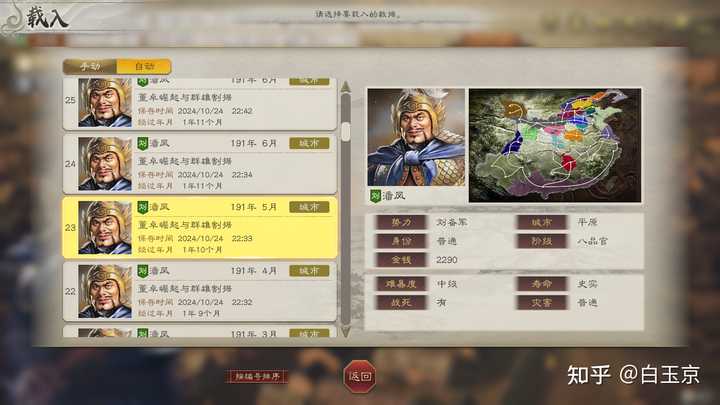Click the green faction badge on slot 24
The height and width of the screenshot is (405, 720).
[x=143, y=143]
